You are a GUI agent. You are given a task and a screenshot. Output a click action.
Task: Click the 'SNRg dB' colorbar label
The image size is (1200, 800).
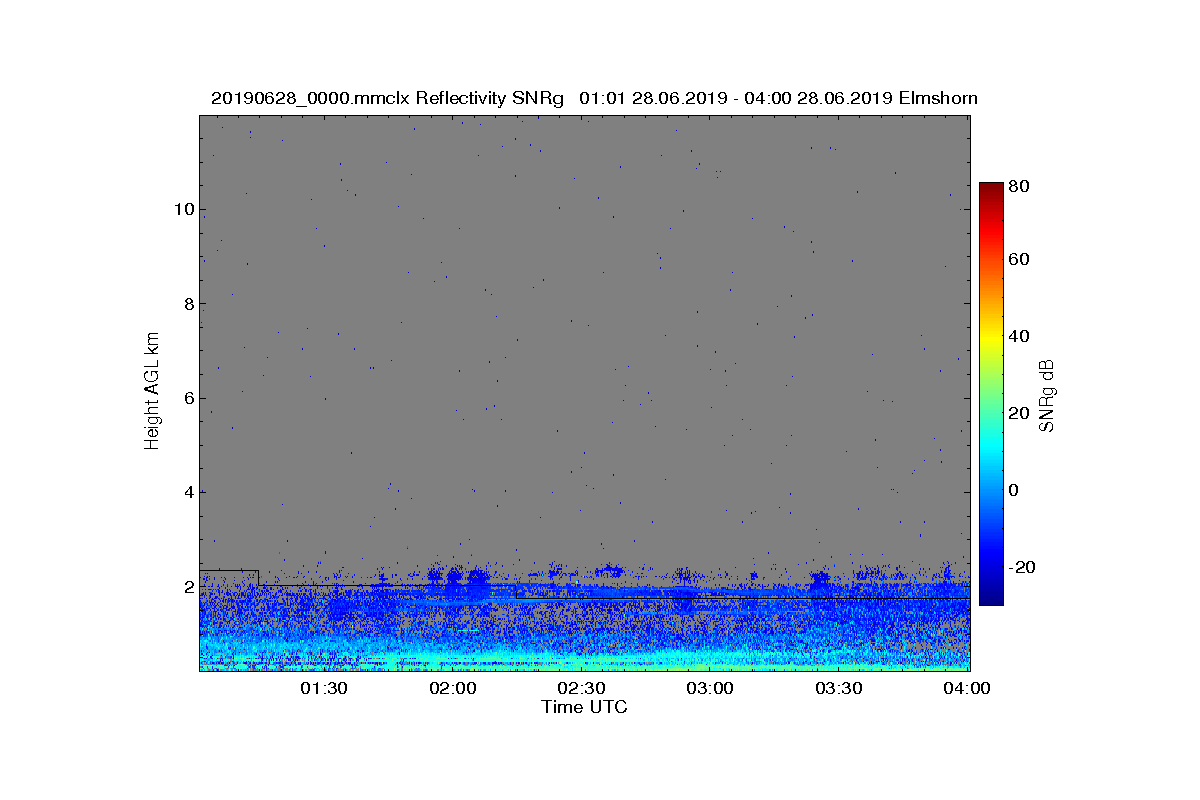tap(1048, 394)
